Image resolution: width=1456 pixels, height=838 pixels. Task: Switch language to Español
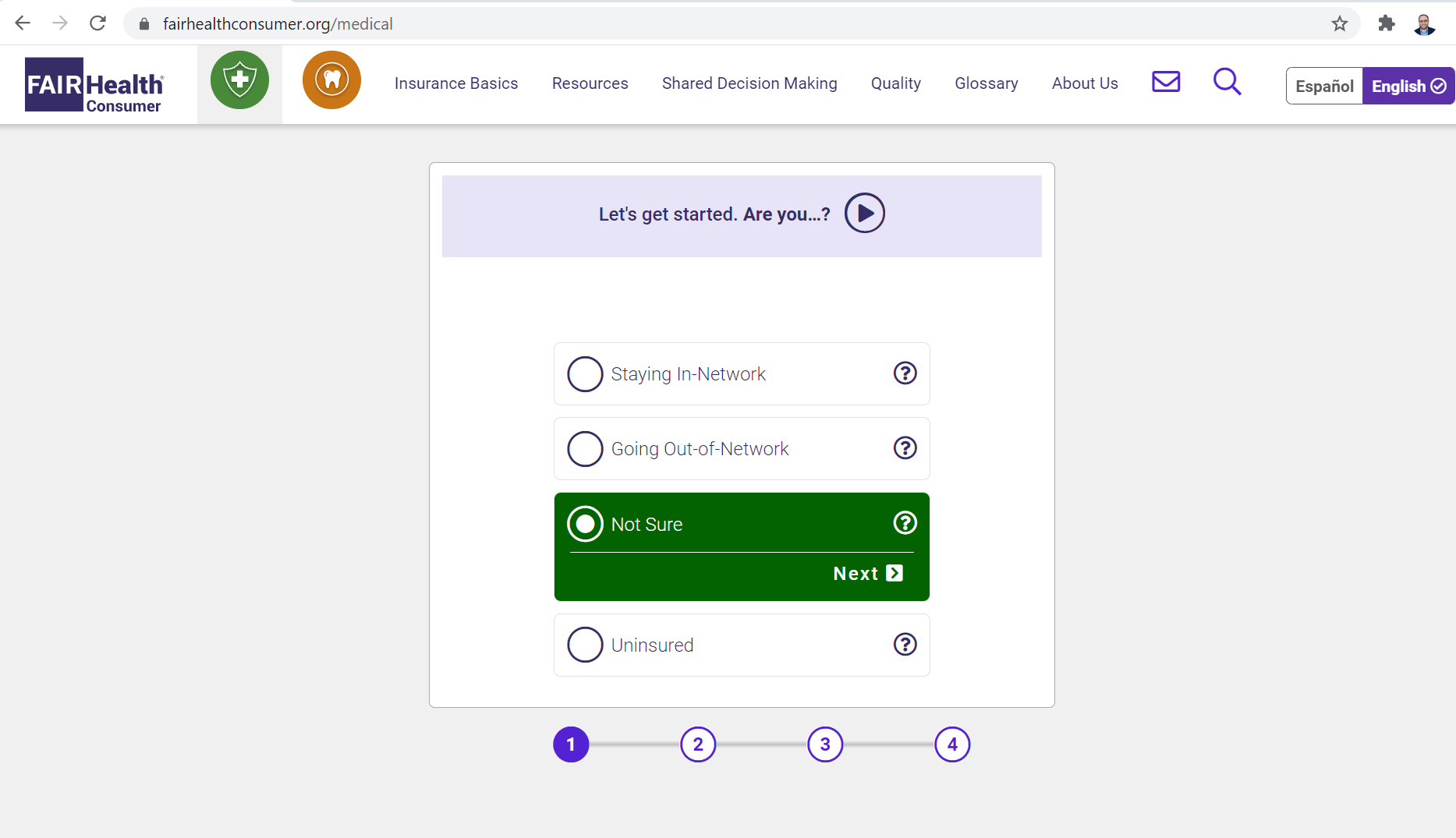coord(1323,86)
